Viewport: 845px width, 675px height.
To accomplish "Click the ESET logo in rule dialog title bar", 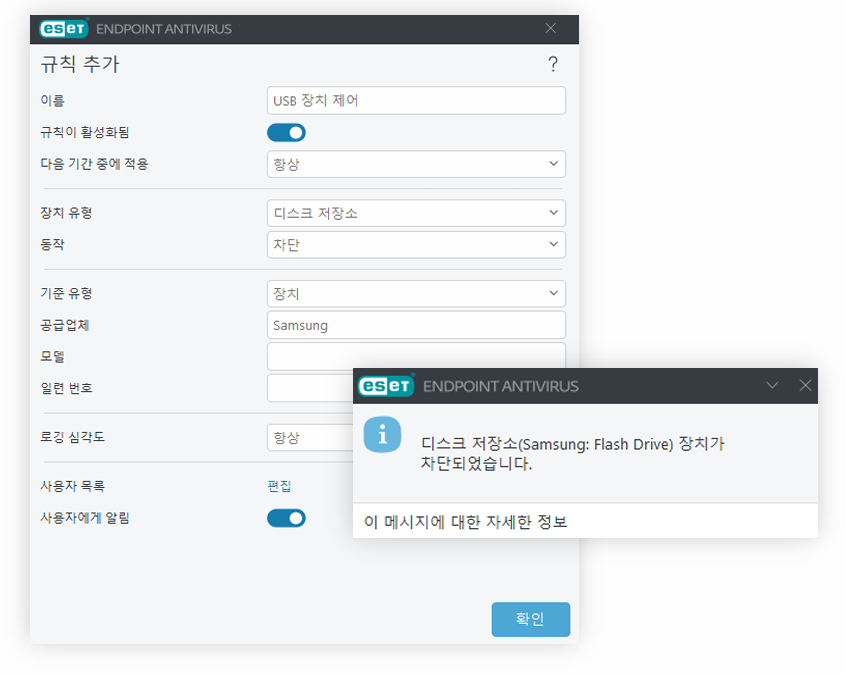I will [64, 29].
